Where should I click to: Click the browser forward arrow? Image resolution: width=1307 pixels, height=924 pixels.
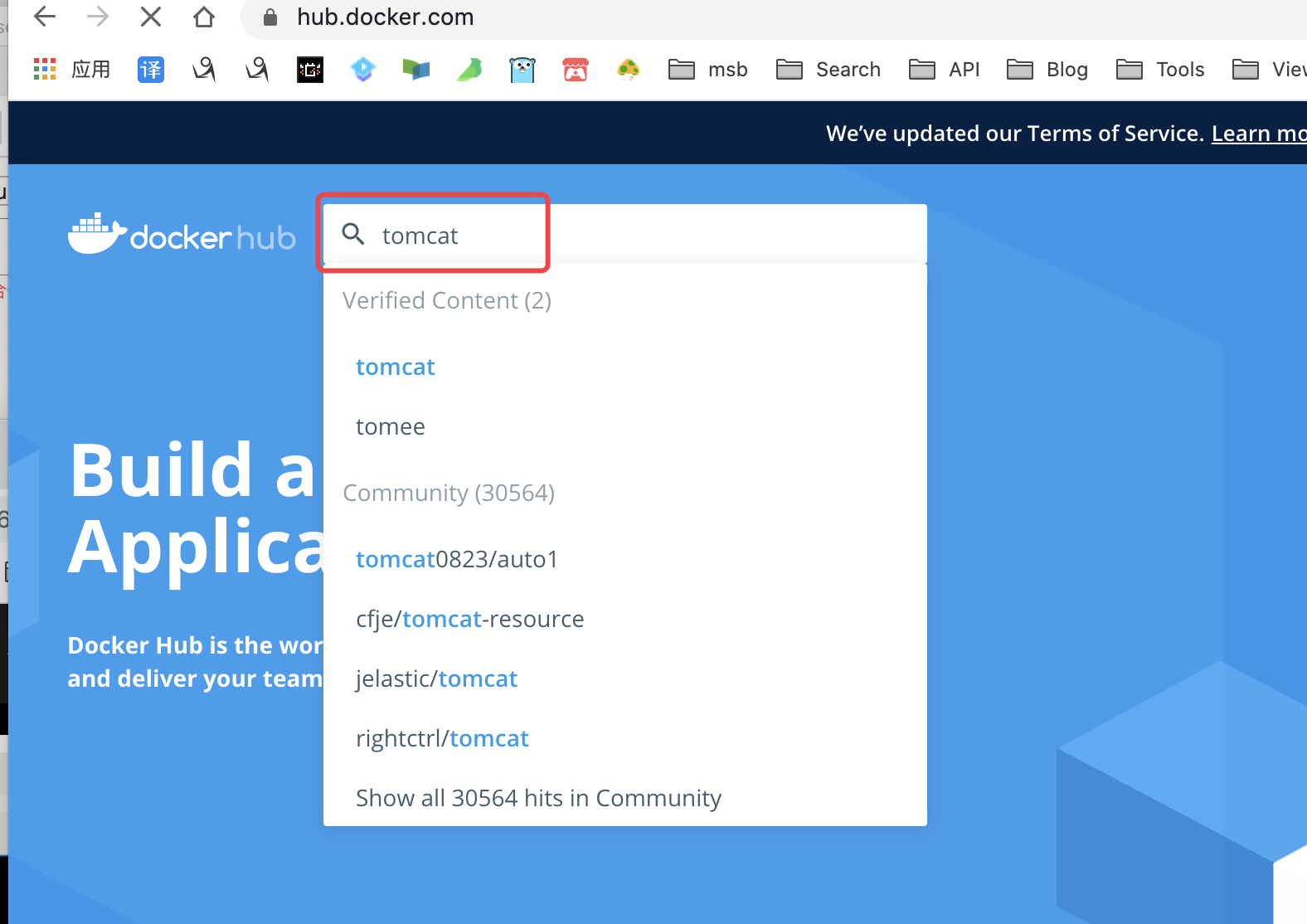(x=98, y=17)
